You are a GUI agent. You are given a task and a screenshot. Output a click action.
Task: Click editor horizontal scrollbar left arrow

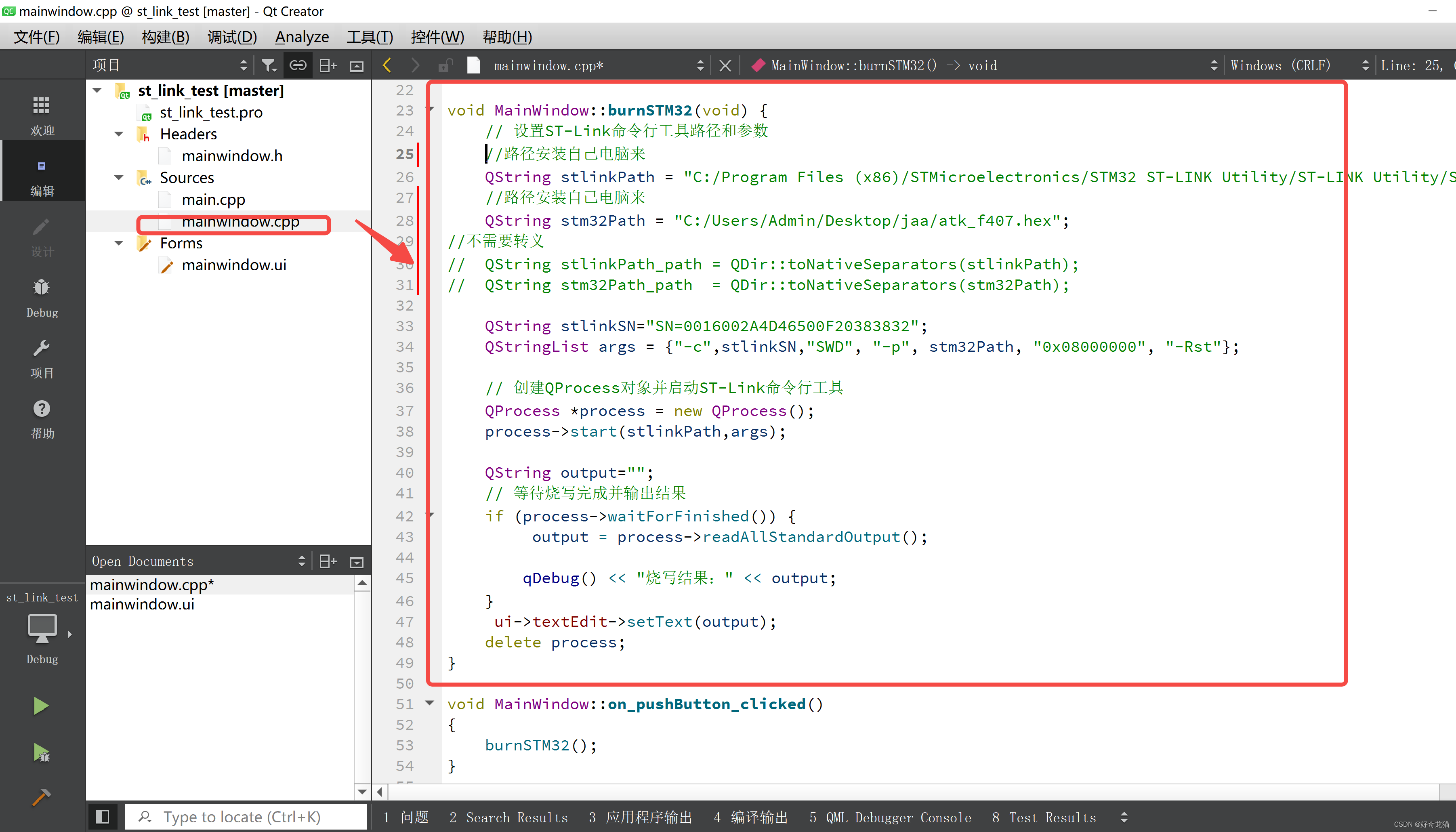click(380, 792)
